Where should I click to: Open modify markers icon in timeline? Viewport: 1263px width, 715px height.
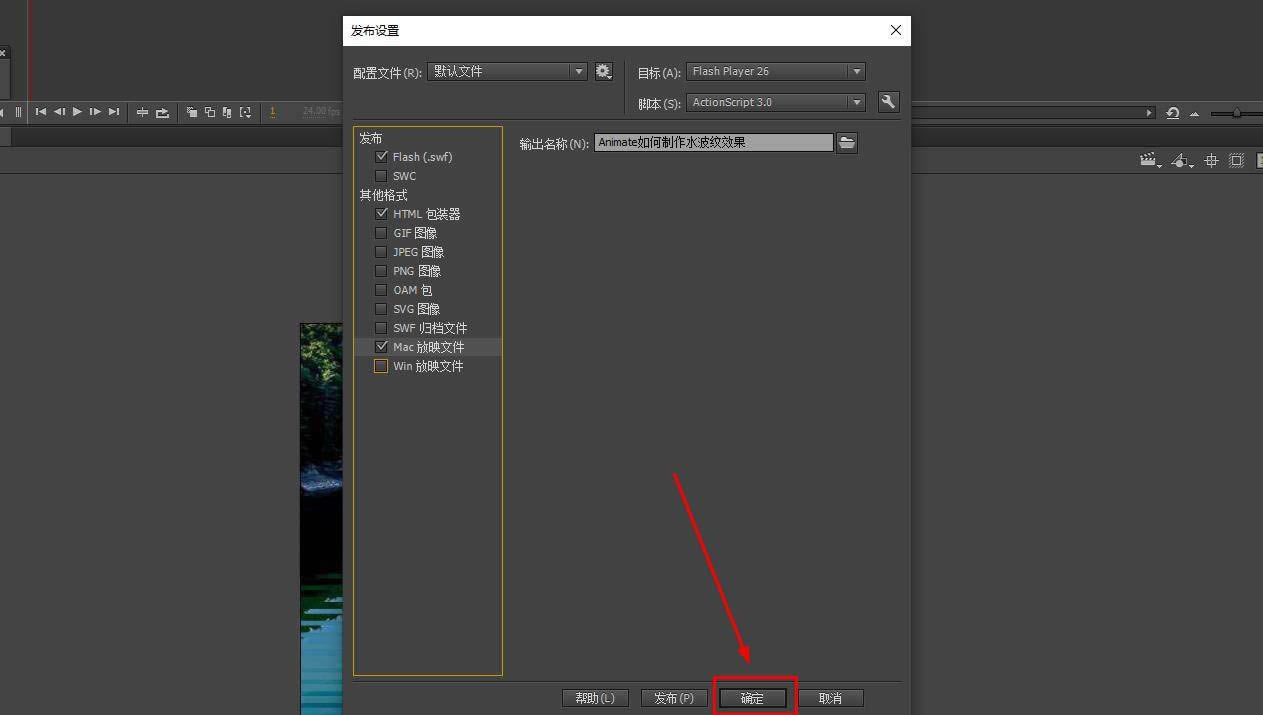tap(245, 112)
